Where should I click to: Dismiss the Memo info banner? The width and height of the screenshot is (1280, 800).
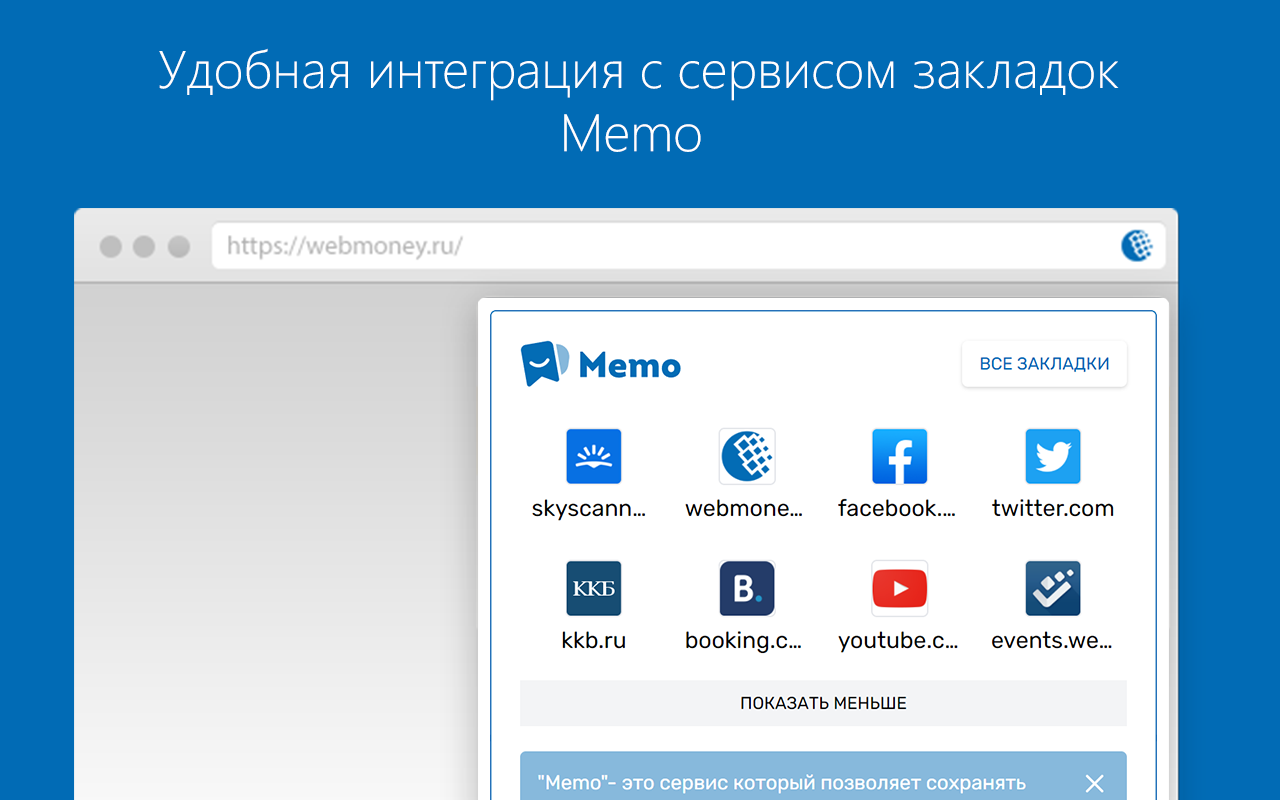coord(1094,783)
